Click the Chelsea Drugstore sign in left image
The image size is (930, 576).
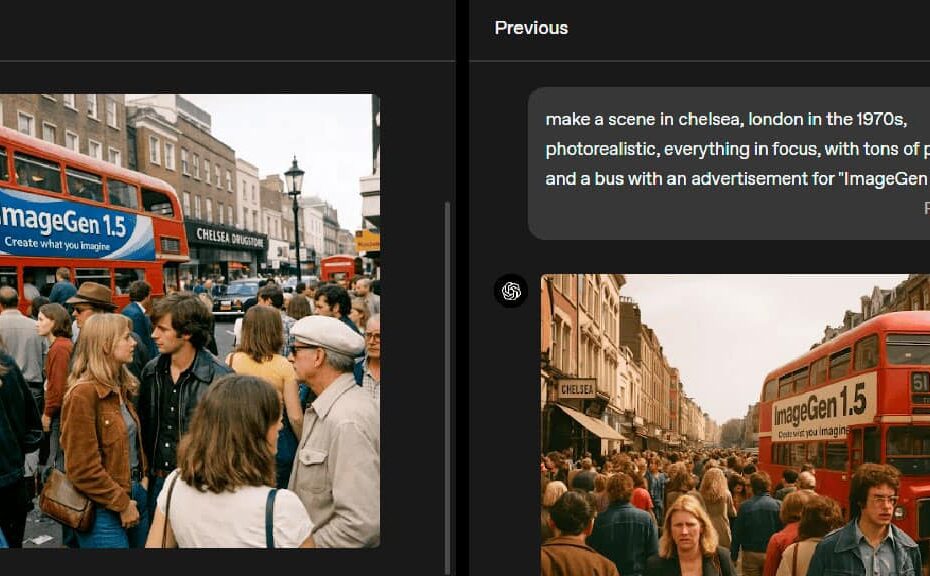(229, 237)
